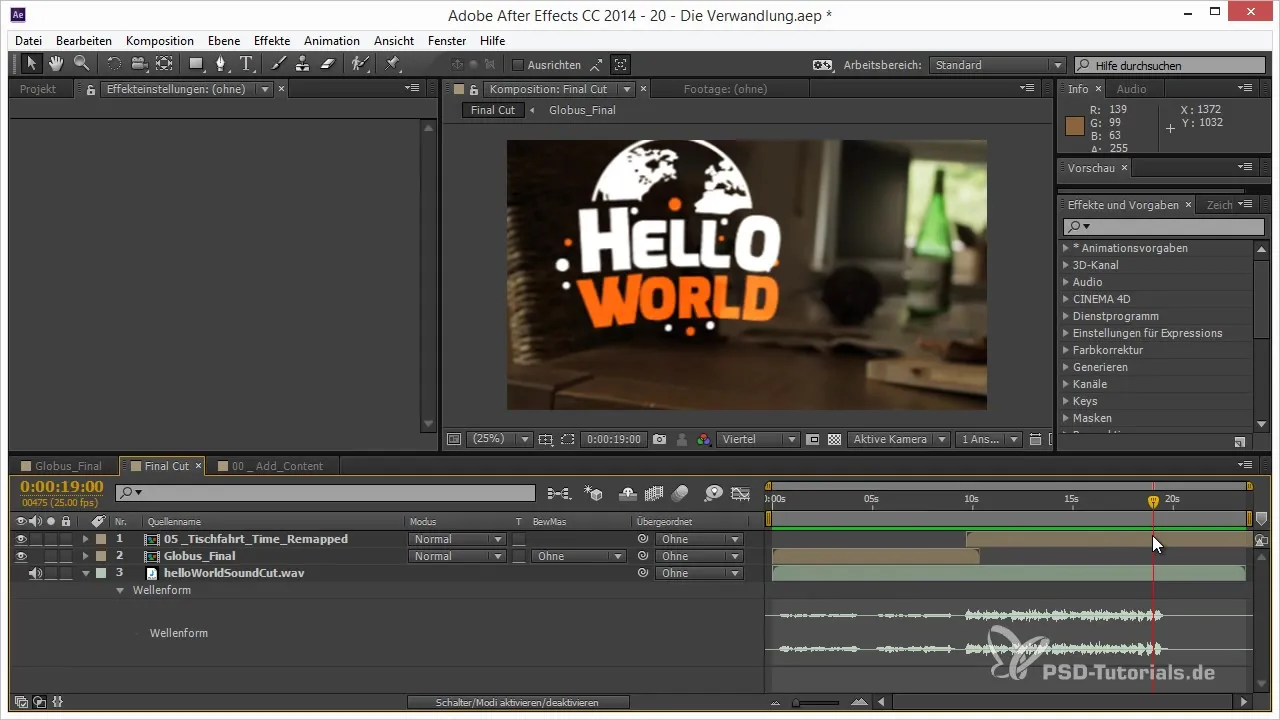Select the Unified Camera tool

(139, 64)
